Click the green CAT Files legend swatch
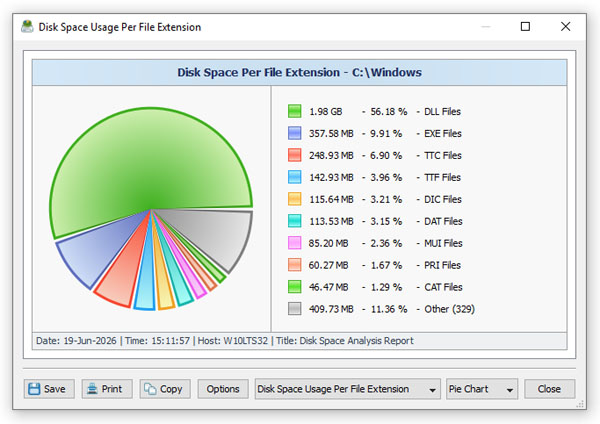The image size is (600, 424). (x=294, y=287)
